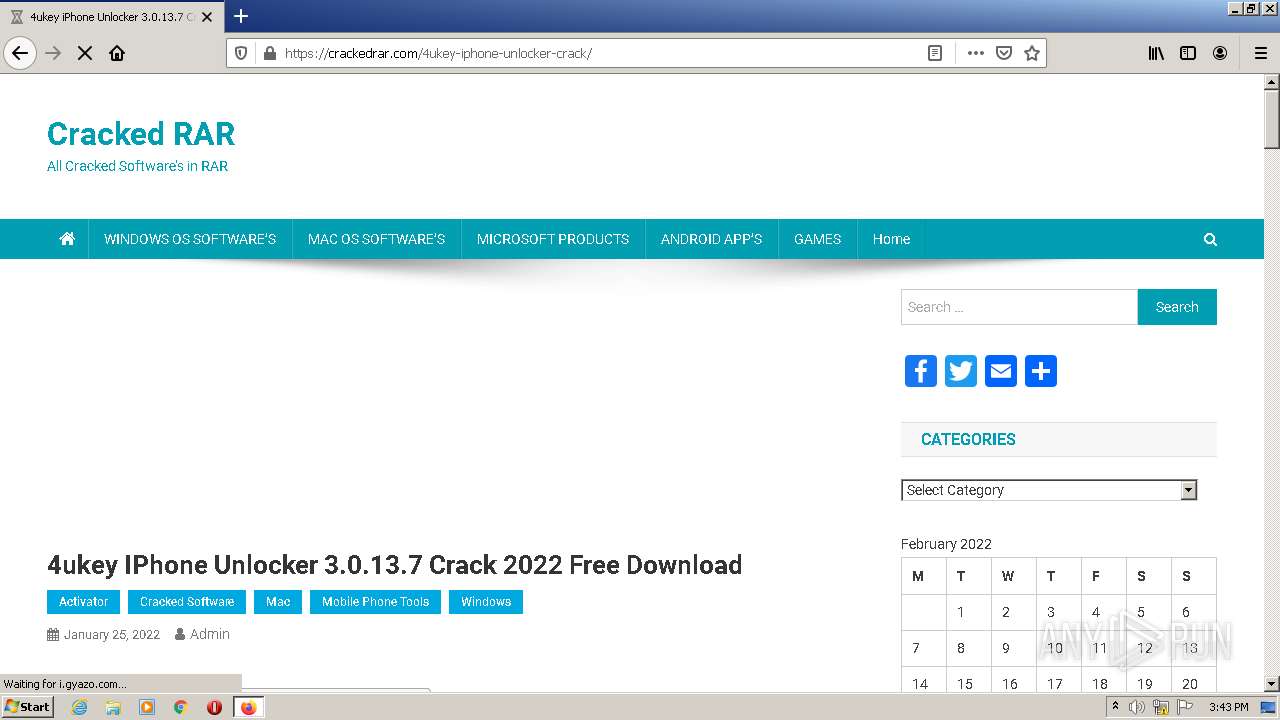Open MAC OS SOFTWARE'S menu
The image size is (1280, 720).
[376, 239]
